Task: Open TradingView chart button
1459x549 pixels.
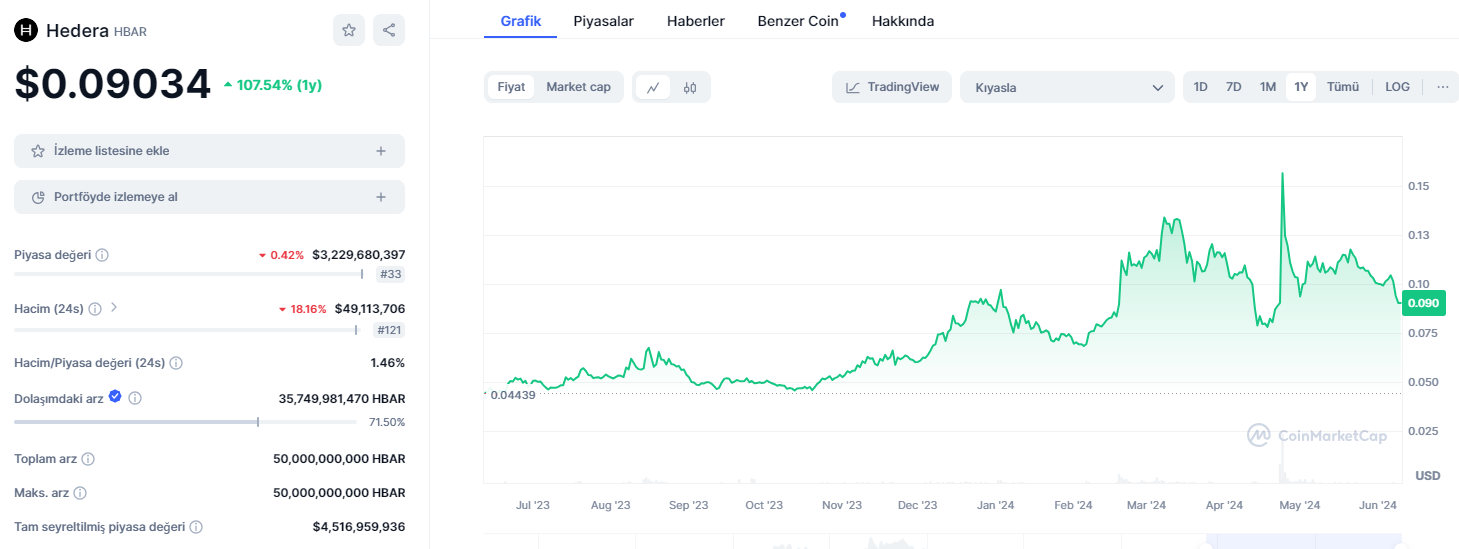Action: tap(892, 87)
